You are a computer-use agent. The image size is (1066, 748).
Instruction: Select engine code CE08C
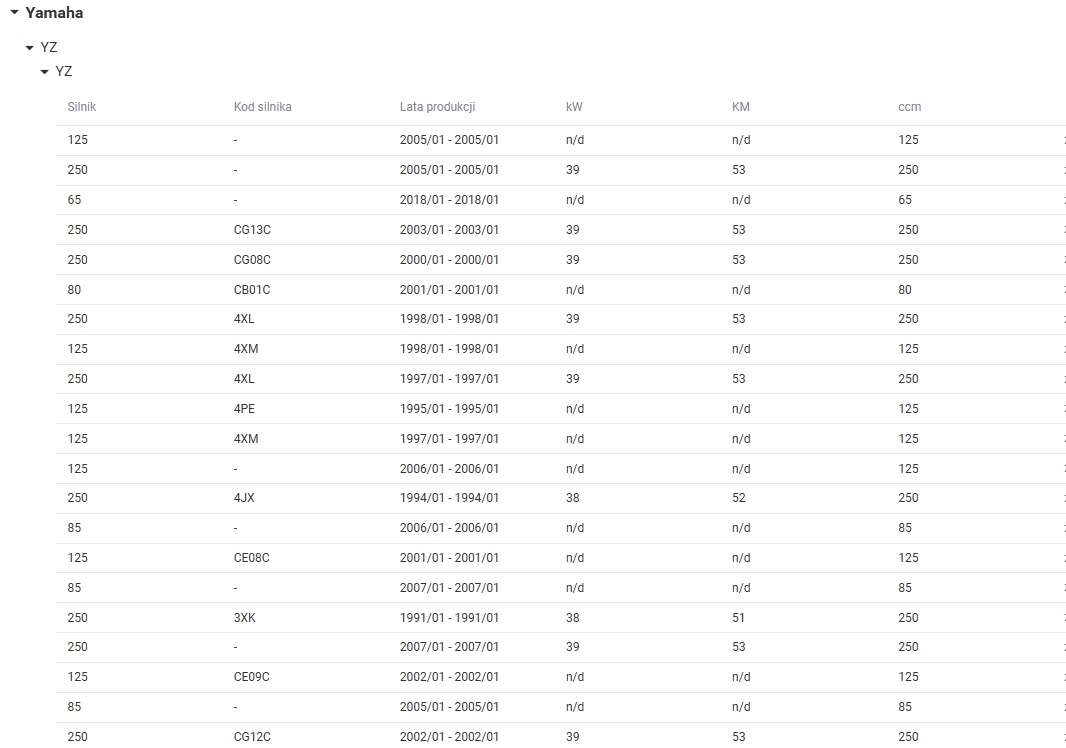pos(252,558)
